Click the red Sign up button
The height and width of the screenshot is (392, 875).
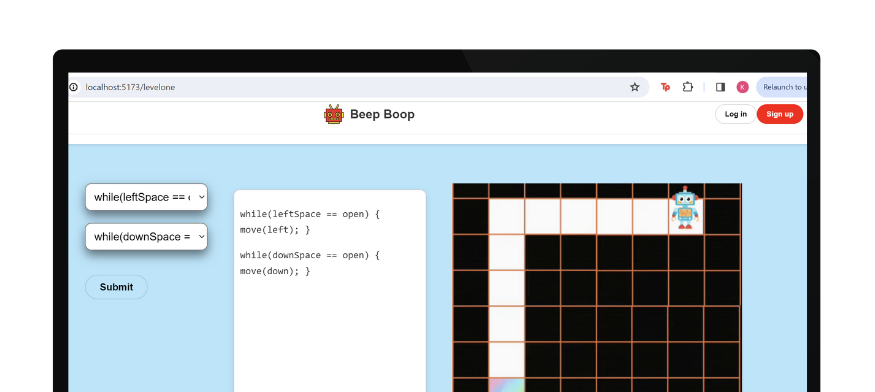[x=780, y=114]
